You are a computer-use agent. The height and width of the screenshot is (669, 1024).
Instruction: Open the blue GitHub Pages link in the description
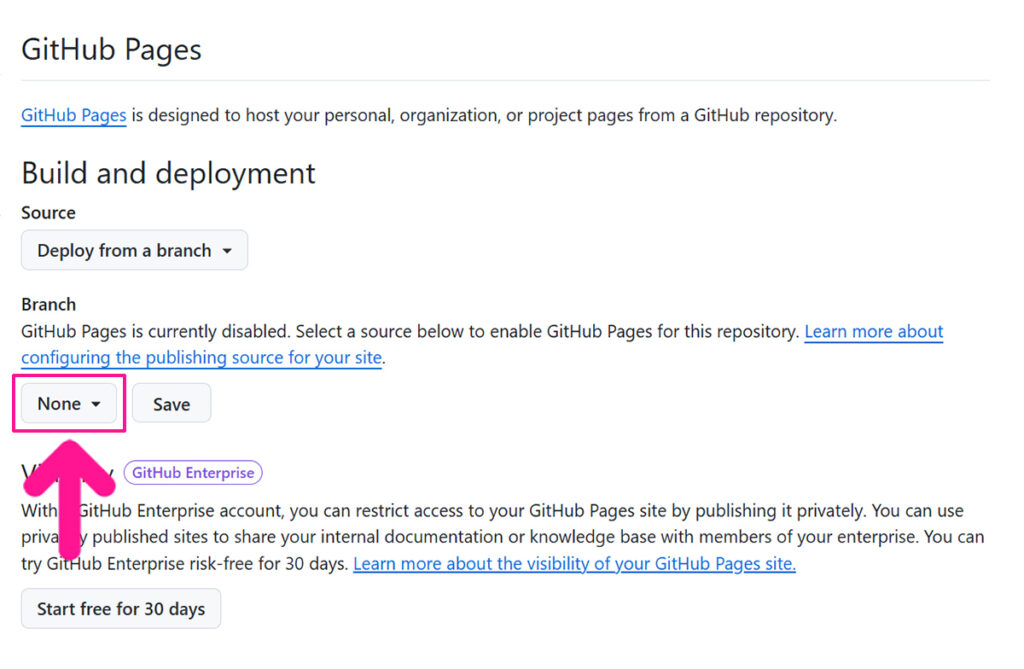pyautogui.click(x=73, y=115)
